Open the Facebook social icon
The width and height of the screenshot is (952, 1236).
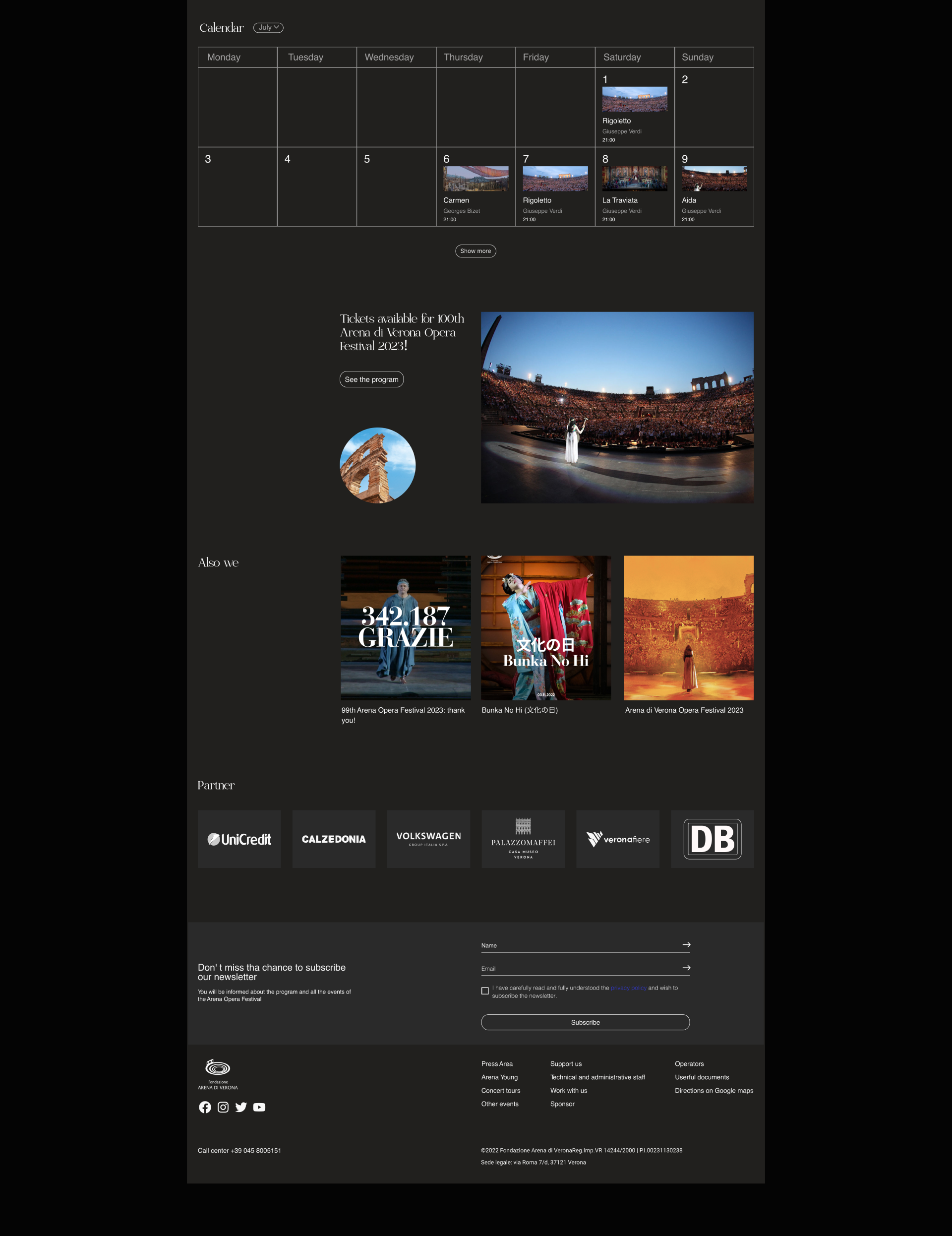(x=205, y=1107)
